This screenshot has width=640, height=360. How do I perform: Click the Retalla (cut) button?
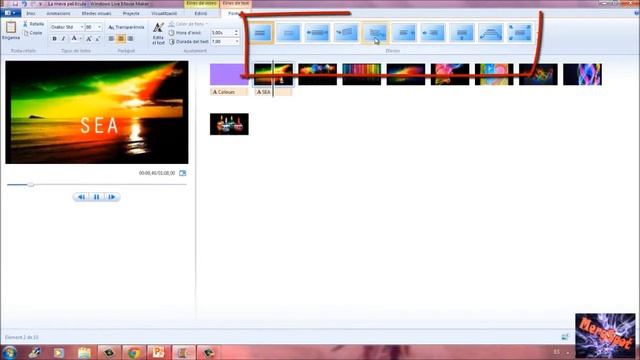click(x=33, y=24)
